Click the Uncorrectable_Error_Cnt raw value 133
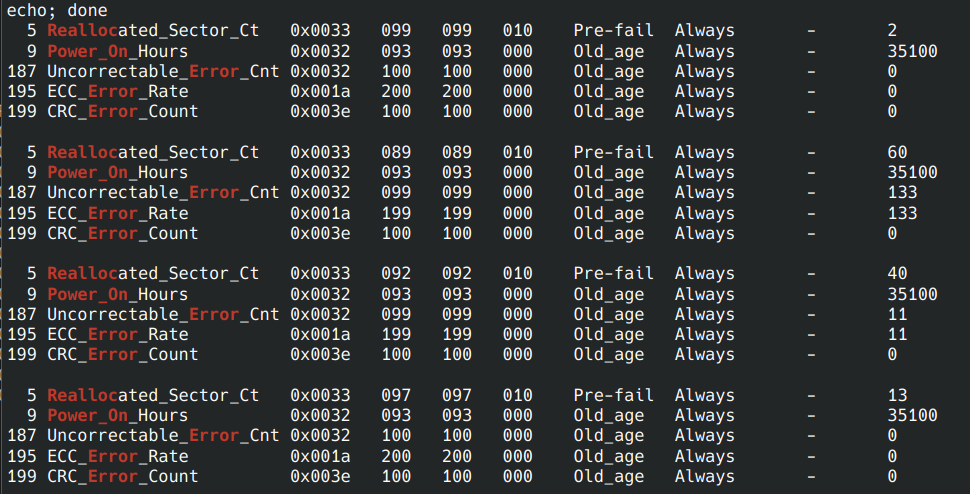Screen dimensions: 970x494 902,192
